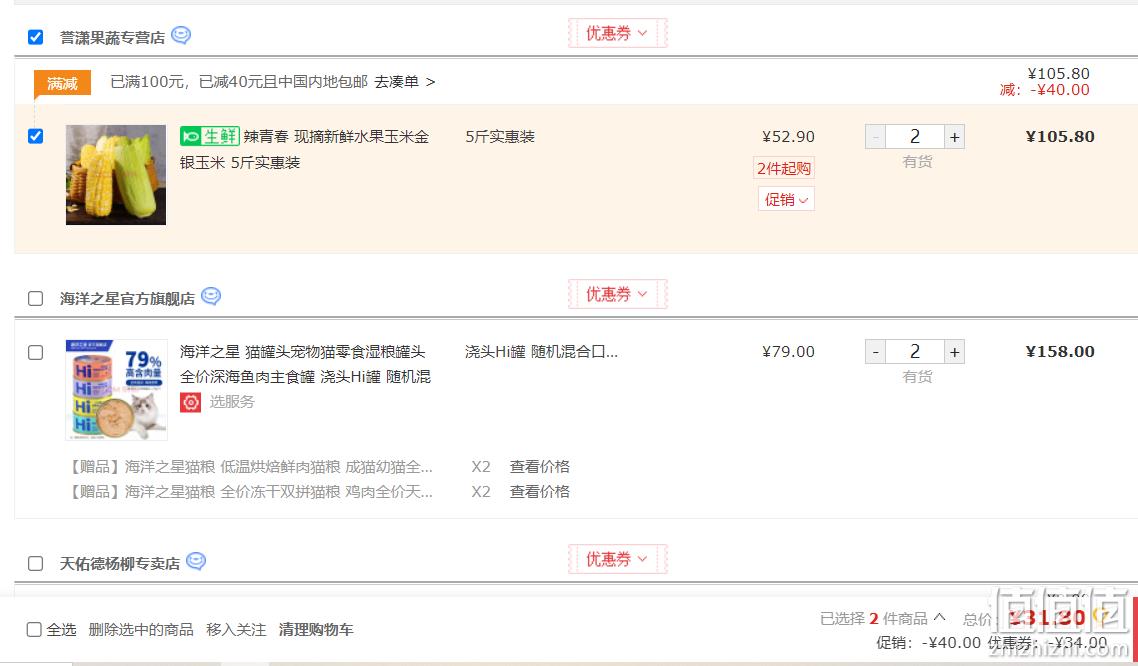Viewport: 1138px width, 666px height.
Task: Open the 低温烘焙鲜肉猫粮 gift item link
Action: [x=250, y=466]
